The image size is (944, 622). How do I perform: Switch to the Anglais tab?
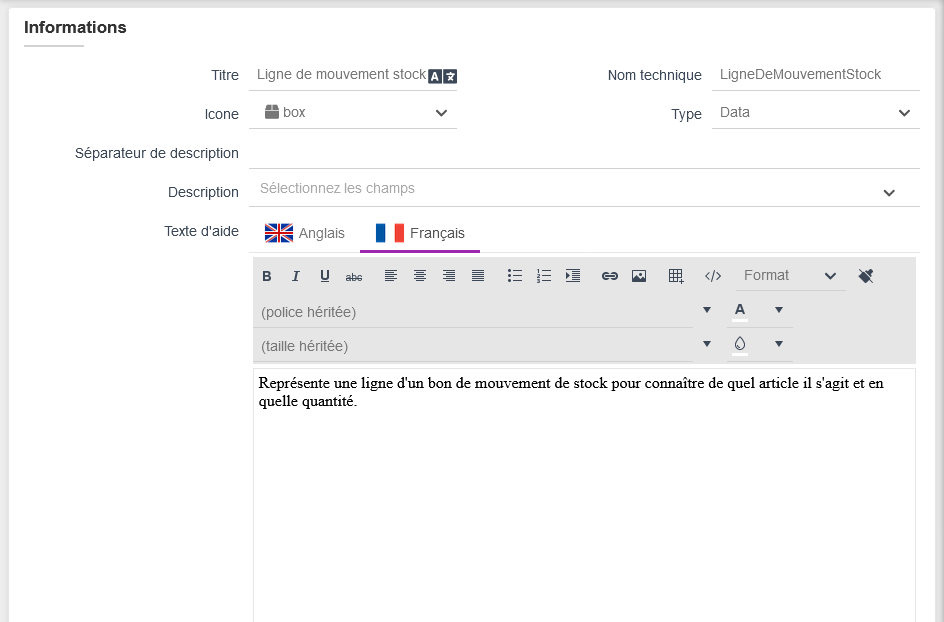click(305, 233)
